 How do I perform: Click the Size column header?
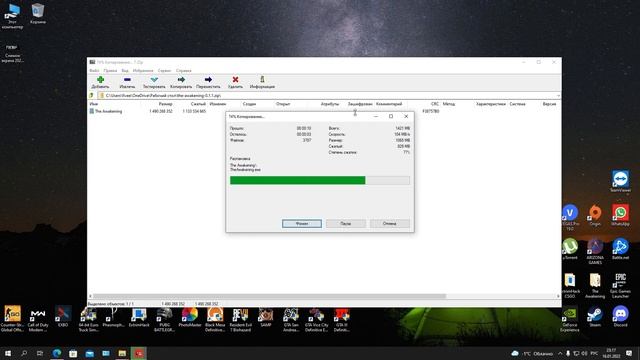coord(165,104)
